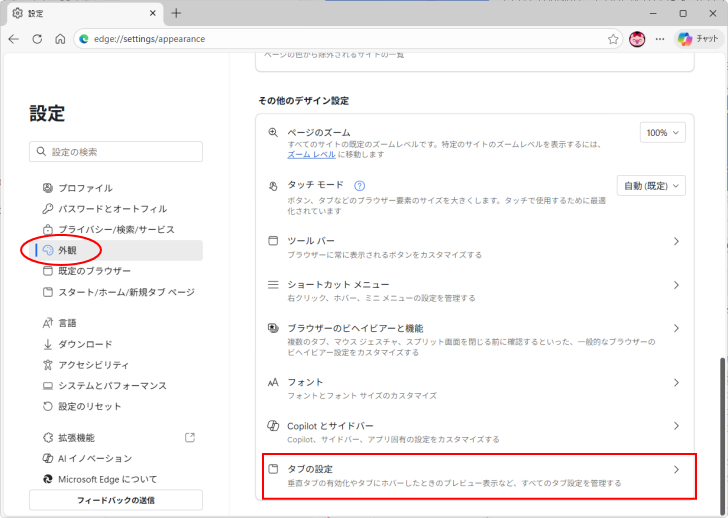Click the プロファイル person icon in sidebar
Image resolution: width=728 pixels, height=518 pixels.
[48, 188]
